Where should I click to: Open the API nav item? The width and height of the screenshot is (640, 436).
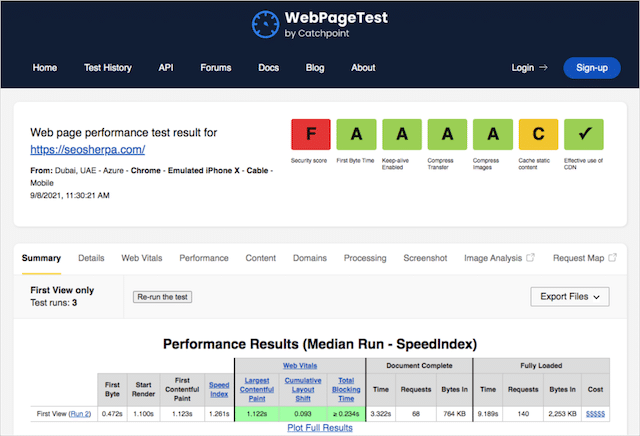coord(166,68)
